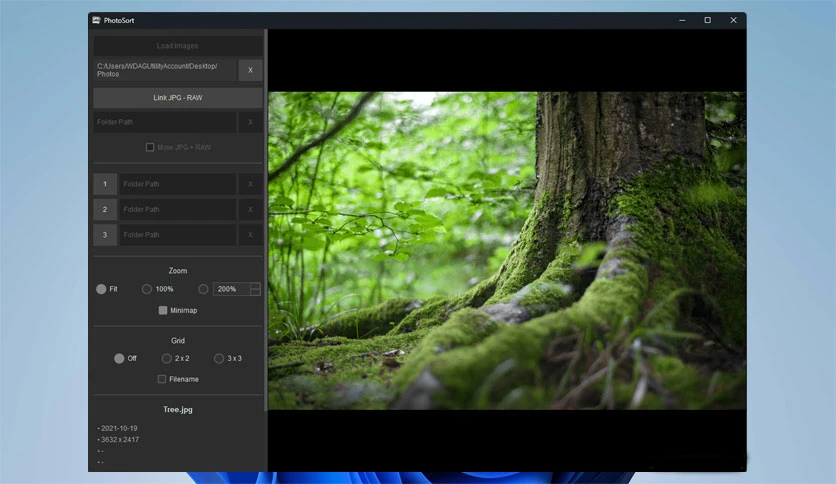Enable the Move JPG + RAW checkbox
Viewport: 836px width, 484px height.
(150, 147)
